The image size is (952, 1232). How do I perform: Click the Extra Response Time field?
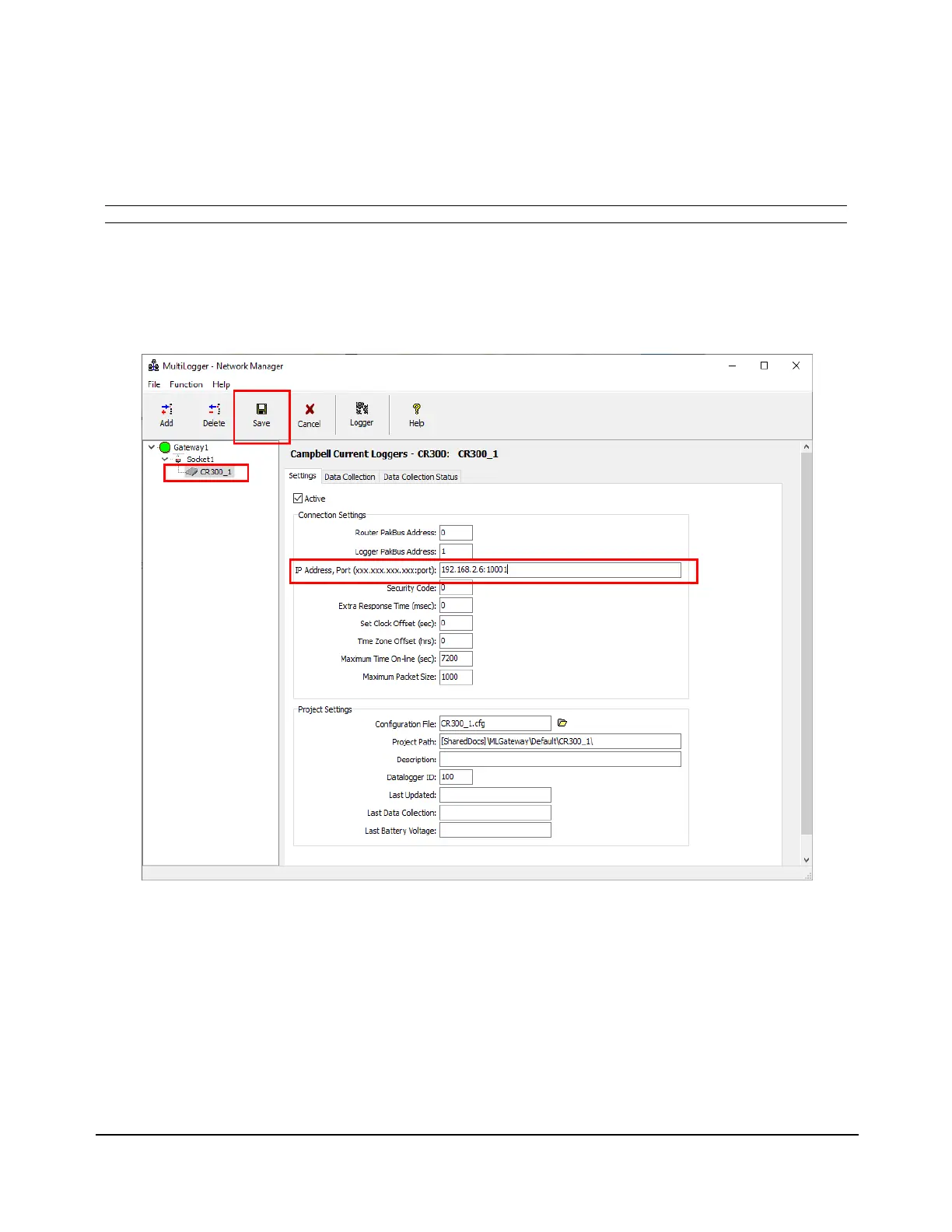456,606
